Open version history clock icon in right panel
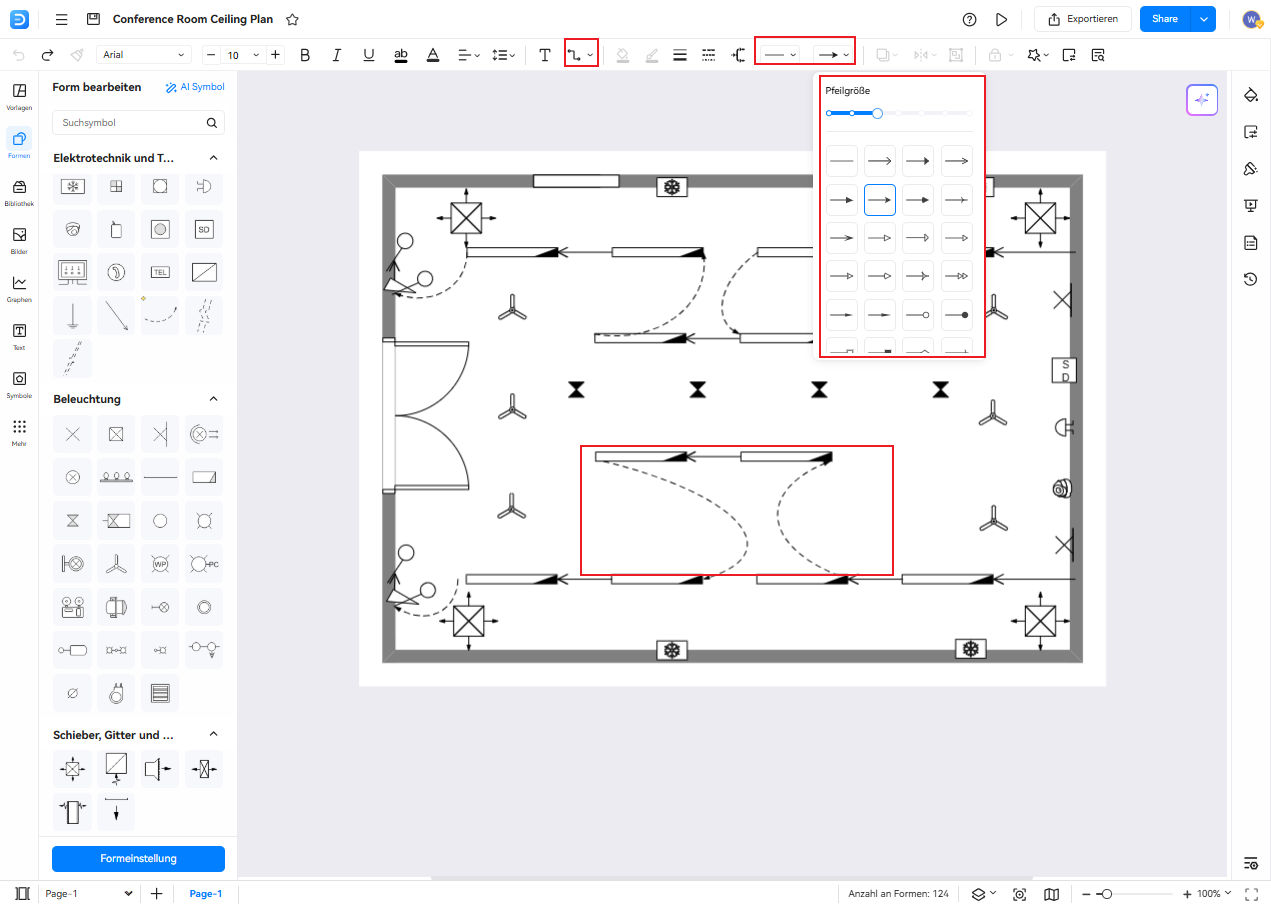Viewport: 1271px width, 906px height. click(1250, 279)
